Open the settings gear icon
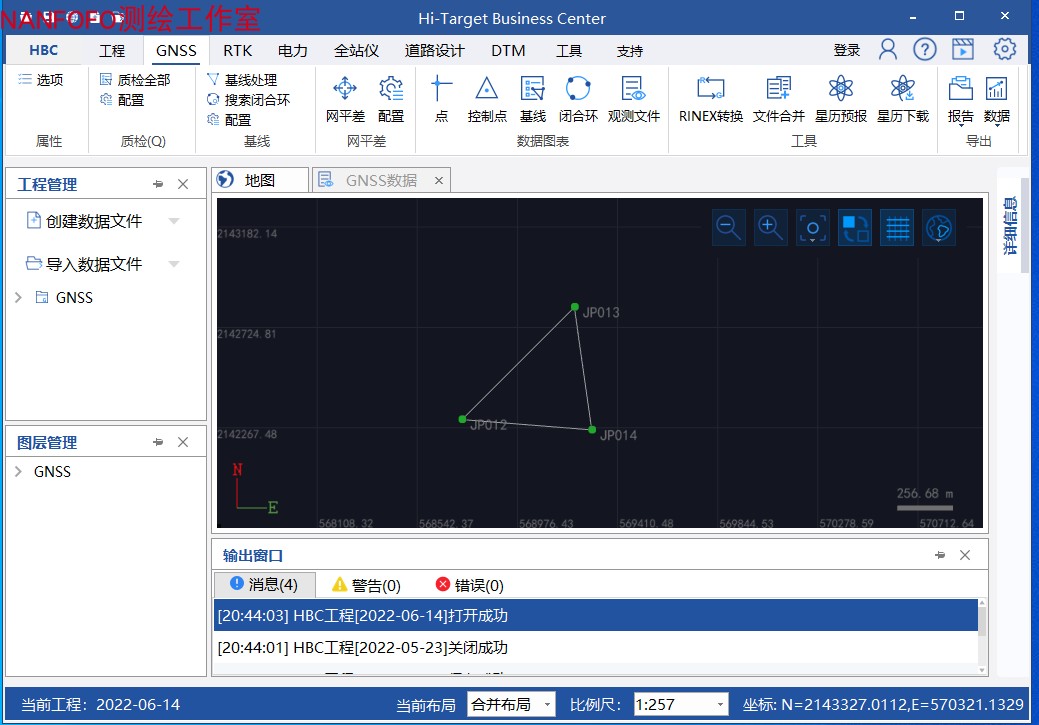1039x725 pixels. coord(1005,49)
